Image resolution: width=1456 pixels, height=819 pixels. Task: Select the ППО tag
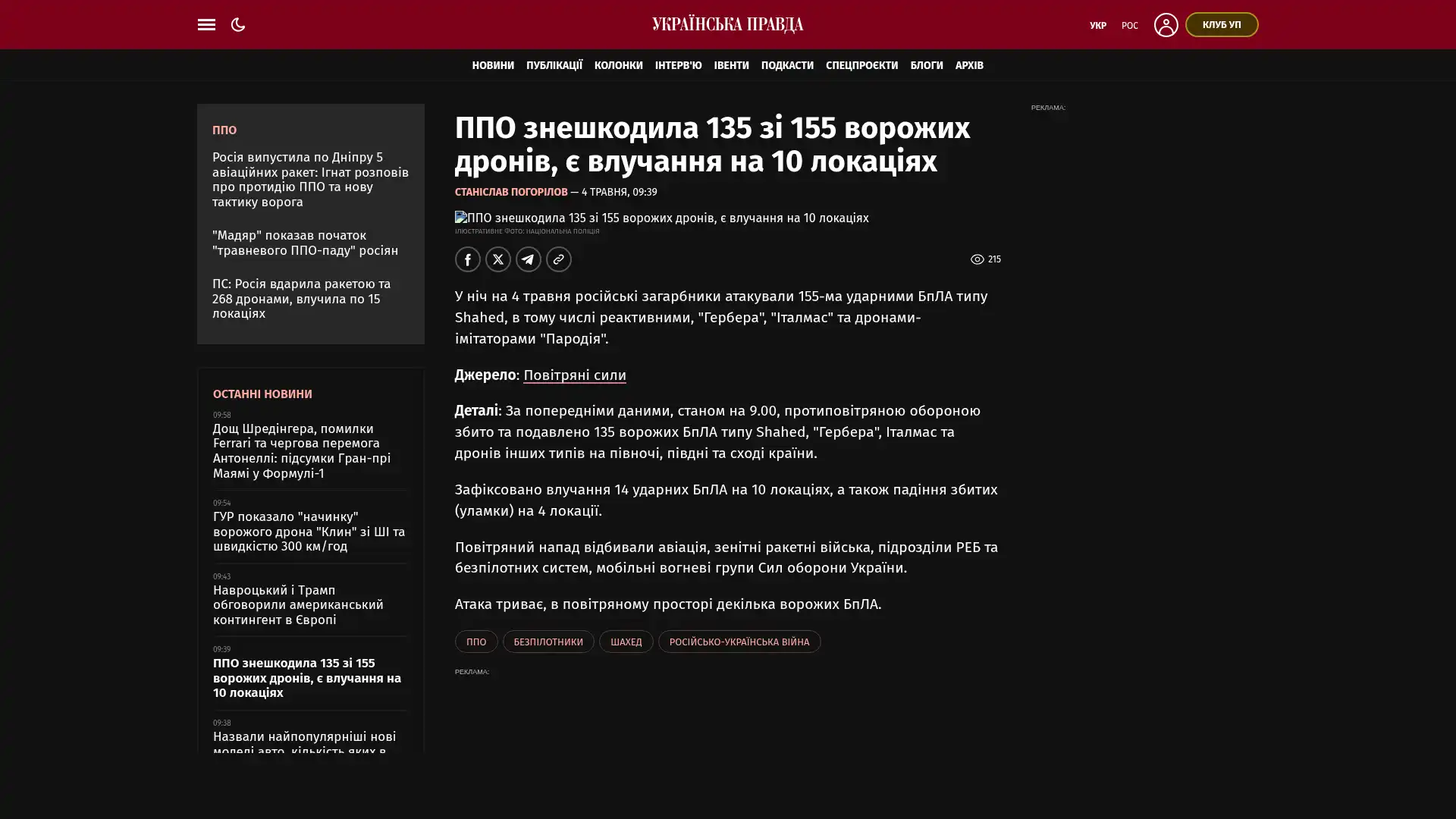click(x=476, y=642)
